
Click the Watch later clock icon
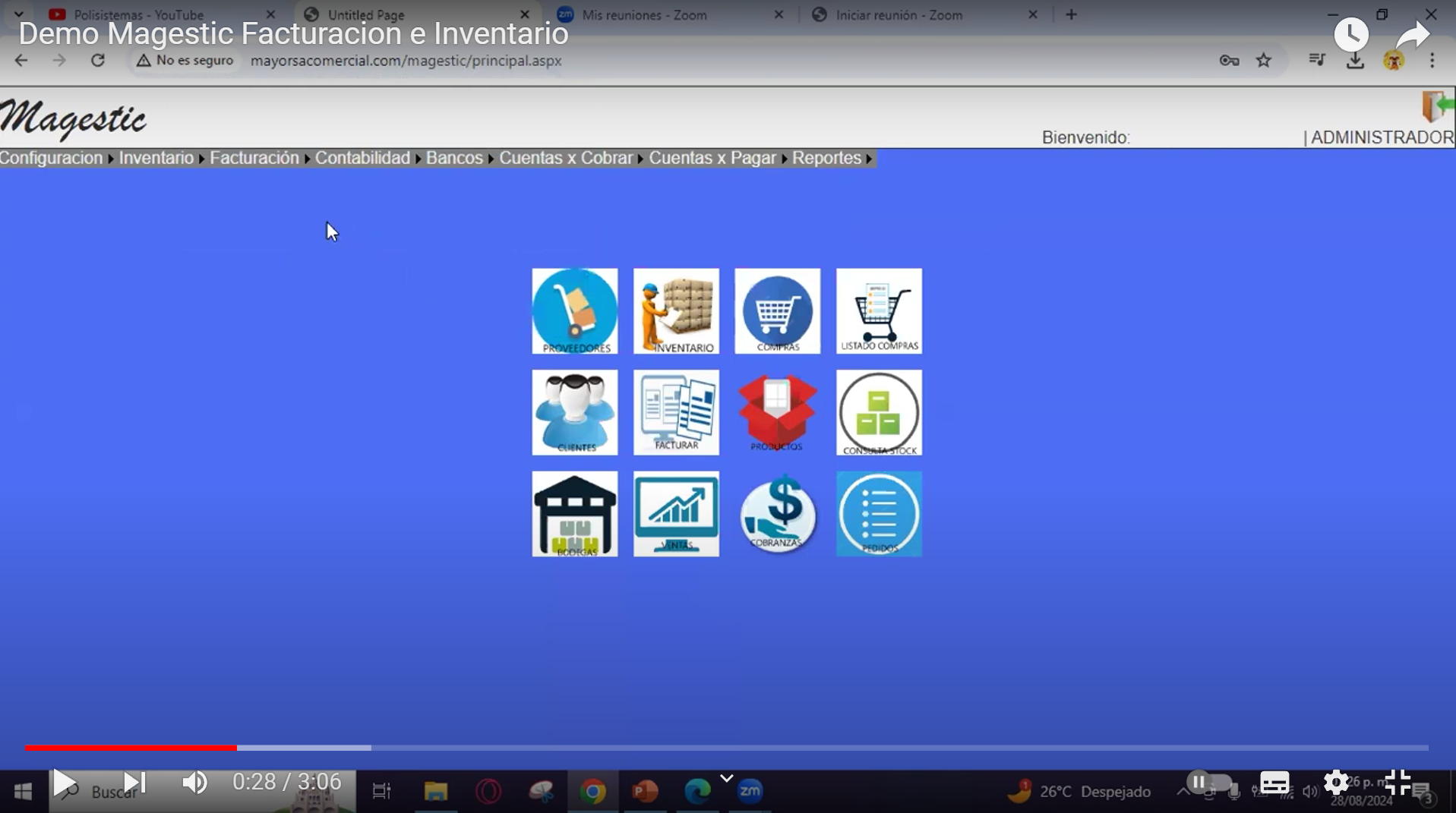point(1351,34)
